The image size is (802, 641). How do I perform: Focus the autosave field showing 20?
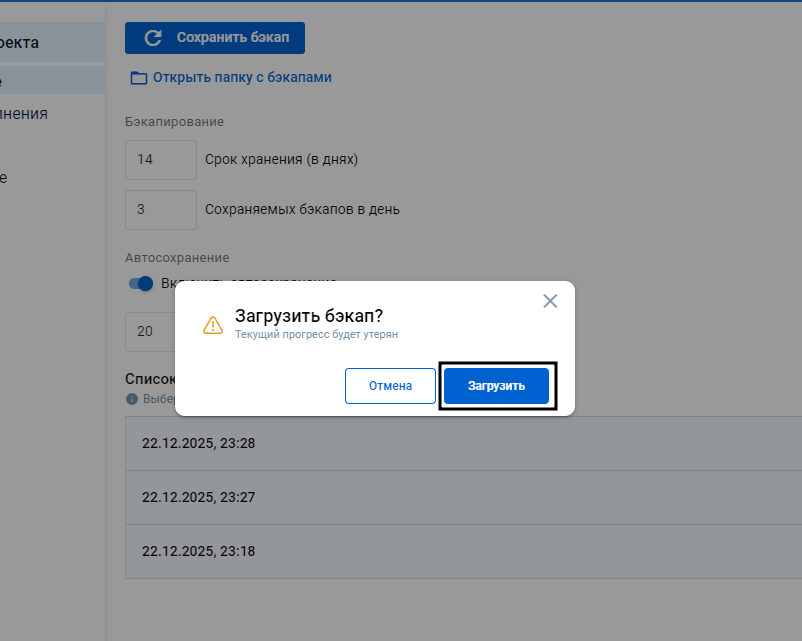point(150,331)
